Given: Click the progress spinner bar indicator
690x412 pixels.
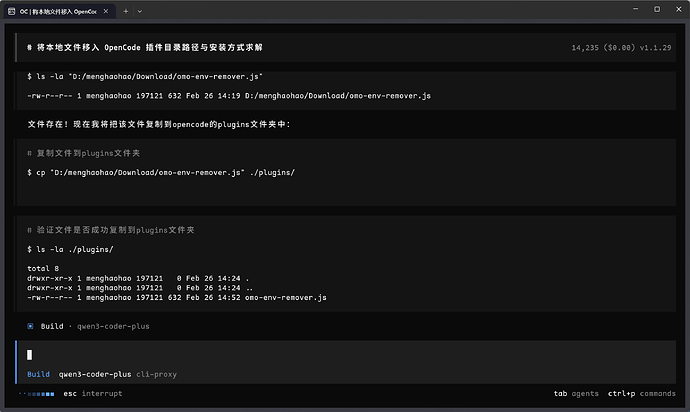Looking at the screenshot, I should click(x=37, y=394).
